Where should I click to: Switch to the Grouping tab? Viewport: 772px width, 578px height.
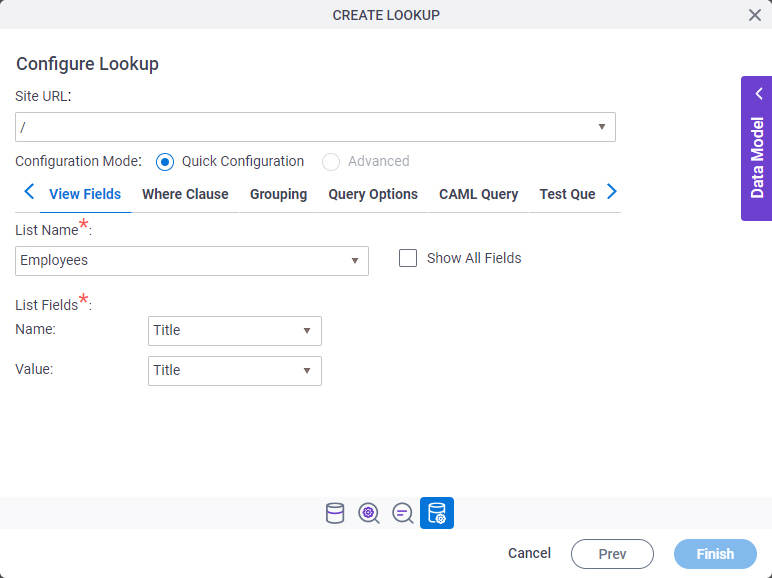[279, 194]
